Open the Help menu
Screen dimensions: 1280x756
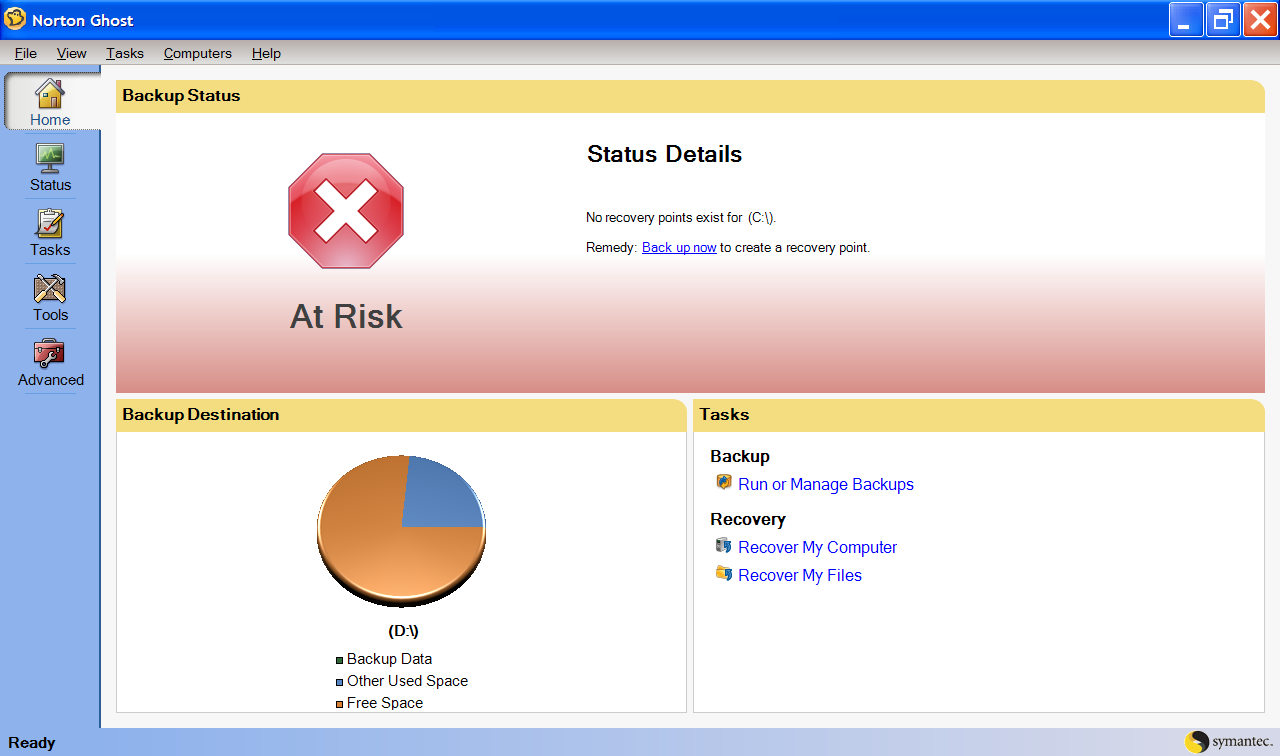[x=266, y=53]
